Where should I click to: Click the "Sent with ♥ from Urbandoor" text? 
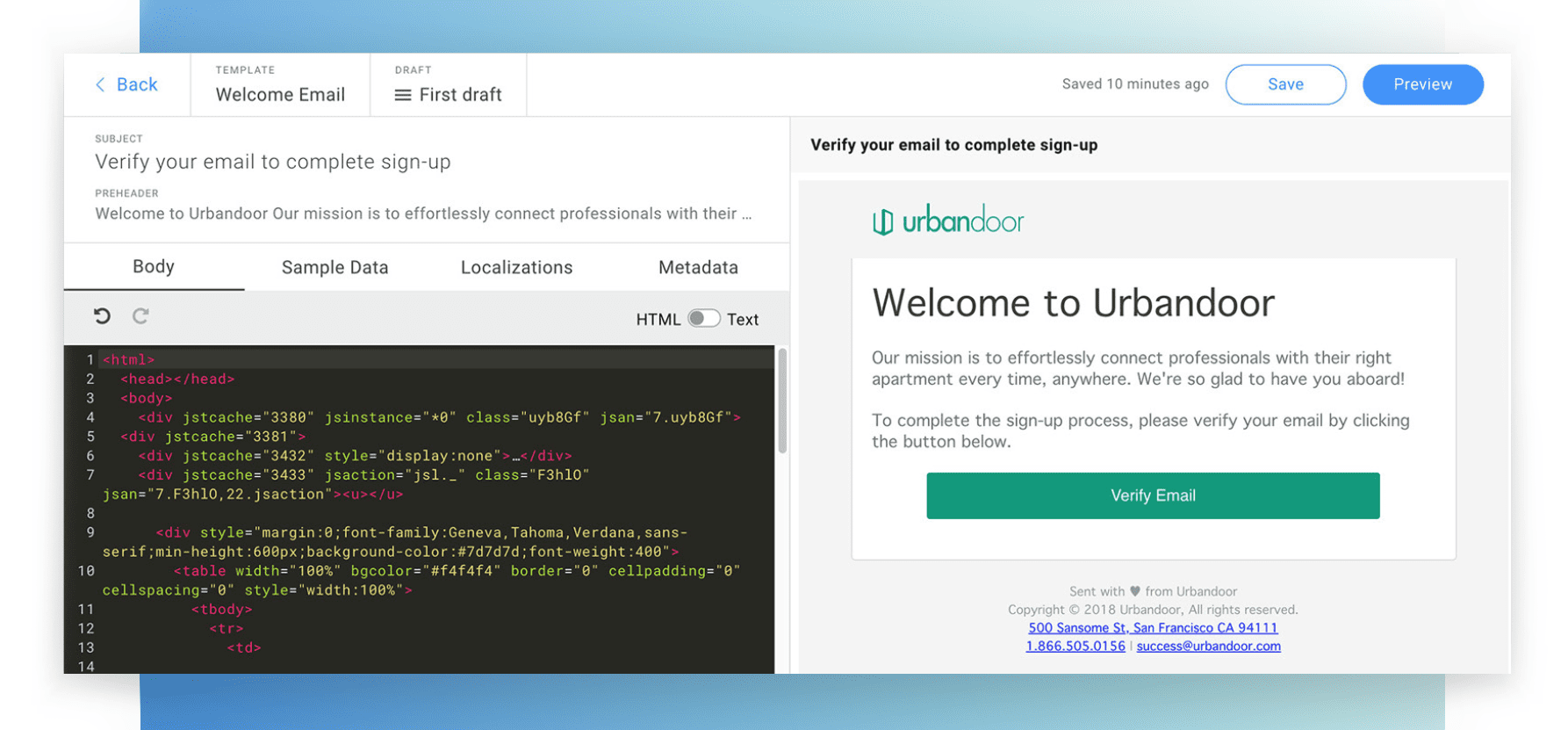tap(1153, 591)
